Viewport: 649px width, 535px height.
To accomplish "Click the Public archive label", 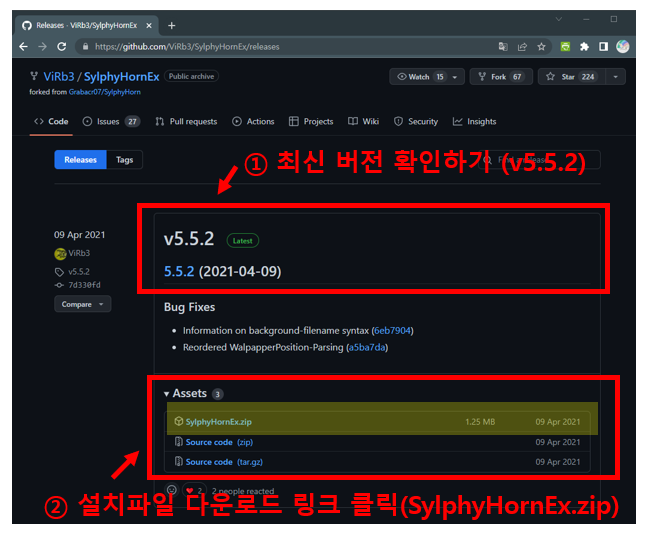I will coord(191,77).
